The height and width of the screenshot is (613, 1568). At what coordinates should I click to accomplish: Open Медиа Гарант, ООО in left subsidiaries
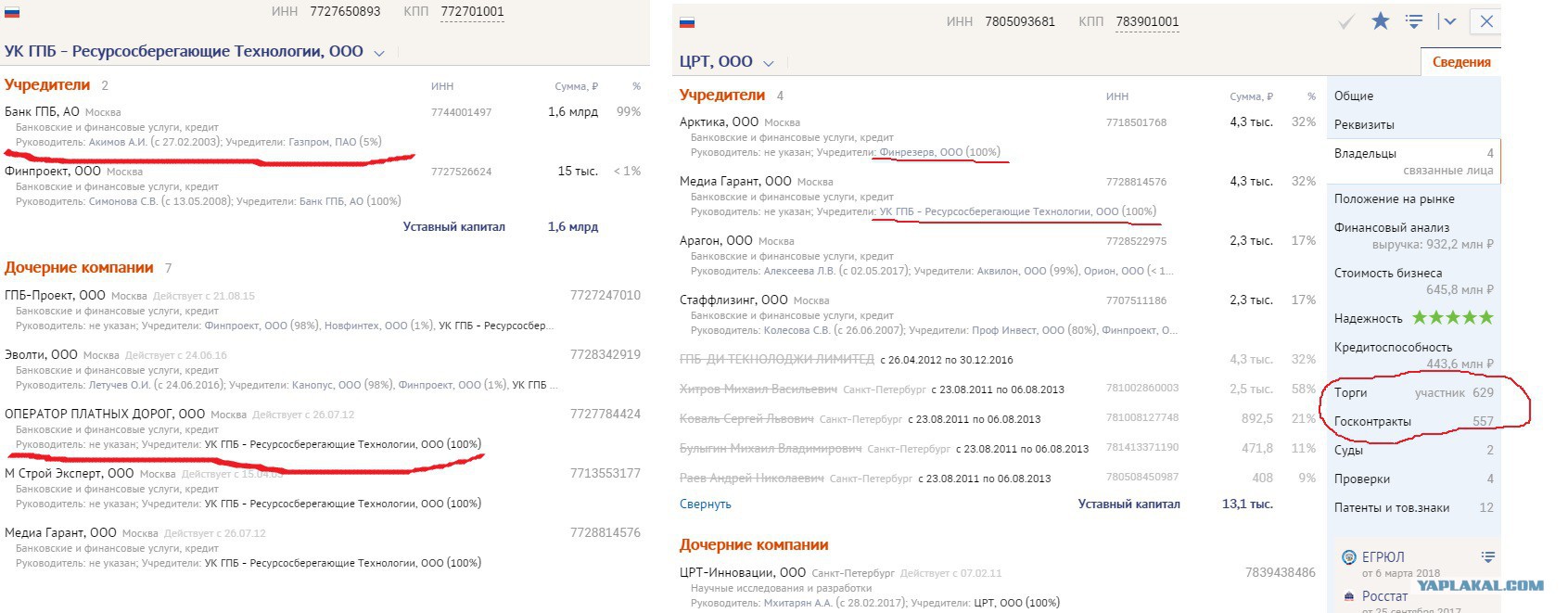60,533
